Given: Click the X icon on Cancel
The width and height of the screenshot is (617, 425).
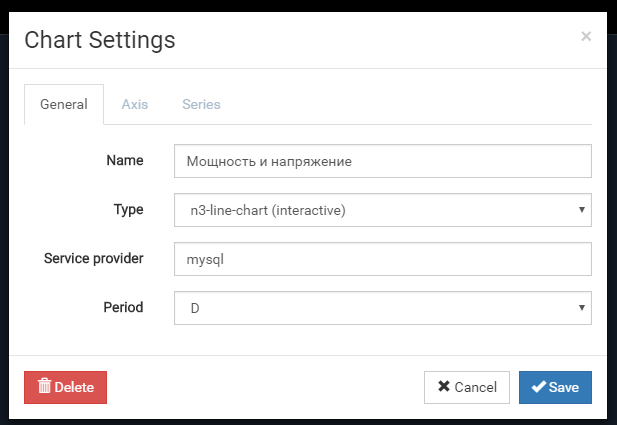Looking at the screenshot, I should pyautogui.click(x=443, y=387).
